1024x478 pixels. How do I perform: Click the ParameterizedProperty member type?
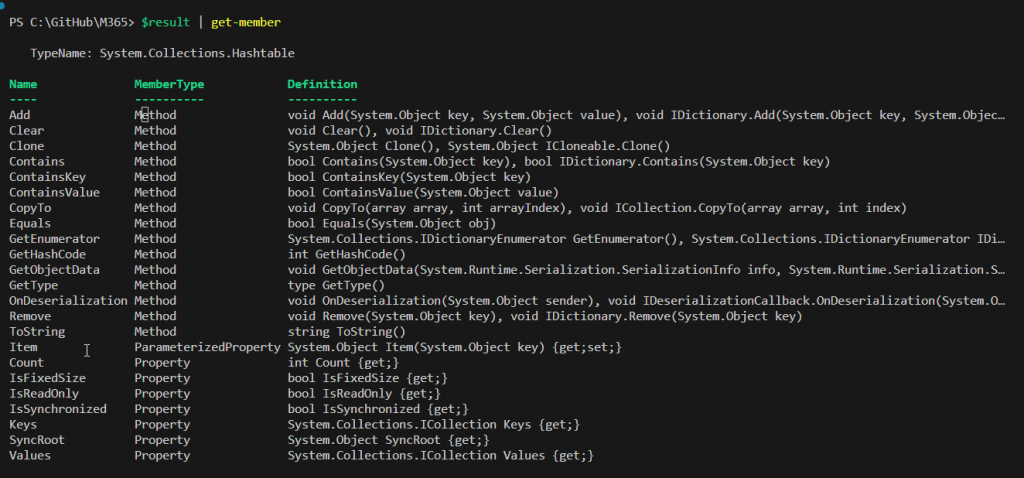(207, 347)
